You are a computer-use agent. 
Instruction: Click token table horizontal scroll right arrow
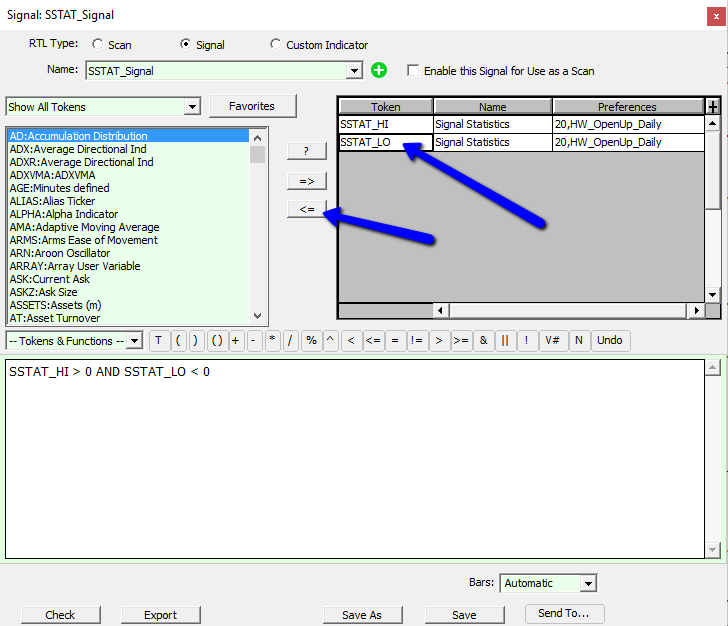tap(696, 310)
